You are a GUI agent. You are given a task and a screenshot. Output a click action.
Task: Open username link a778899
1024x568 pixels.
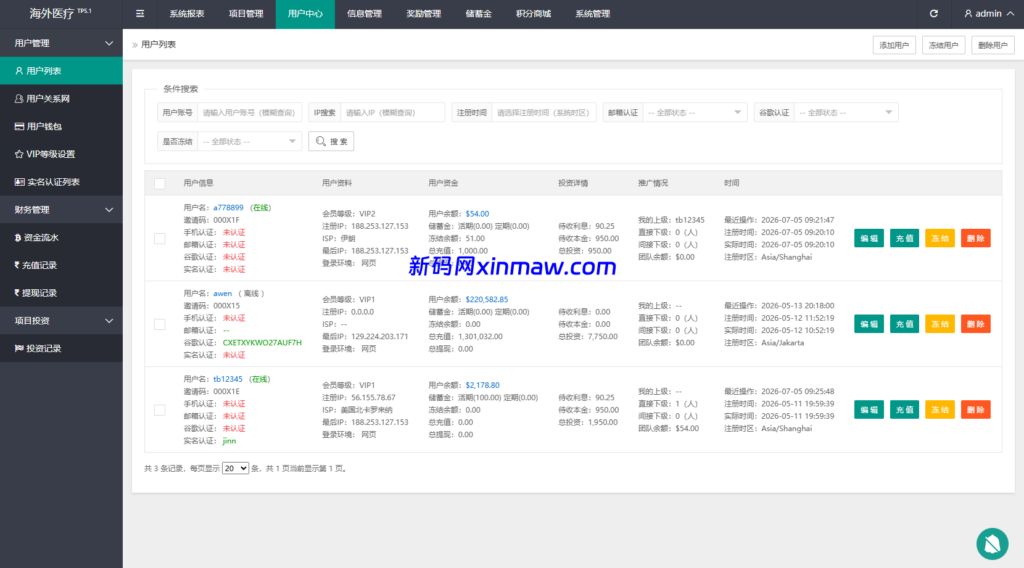[x=228, y=208]
